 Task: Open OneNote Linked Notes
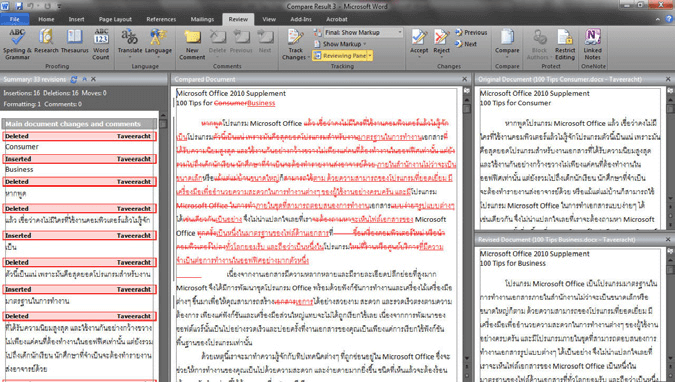click(x=593, y=43)
